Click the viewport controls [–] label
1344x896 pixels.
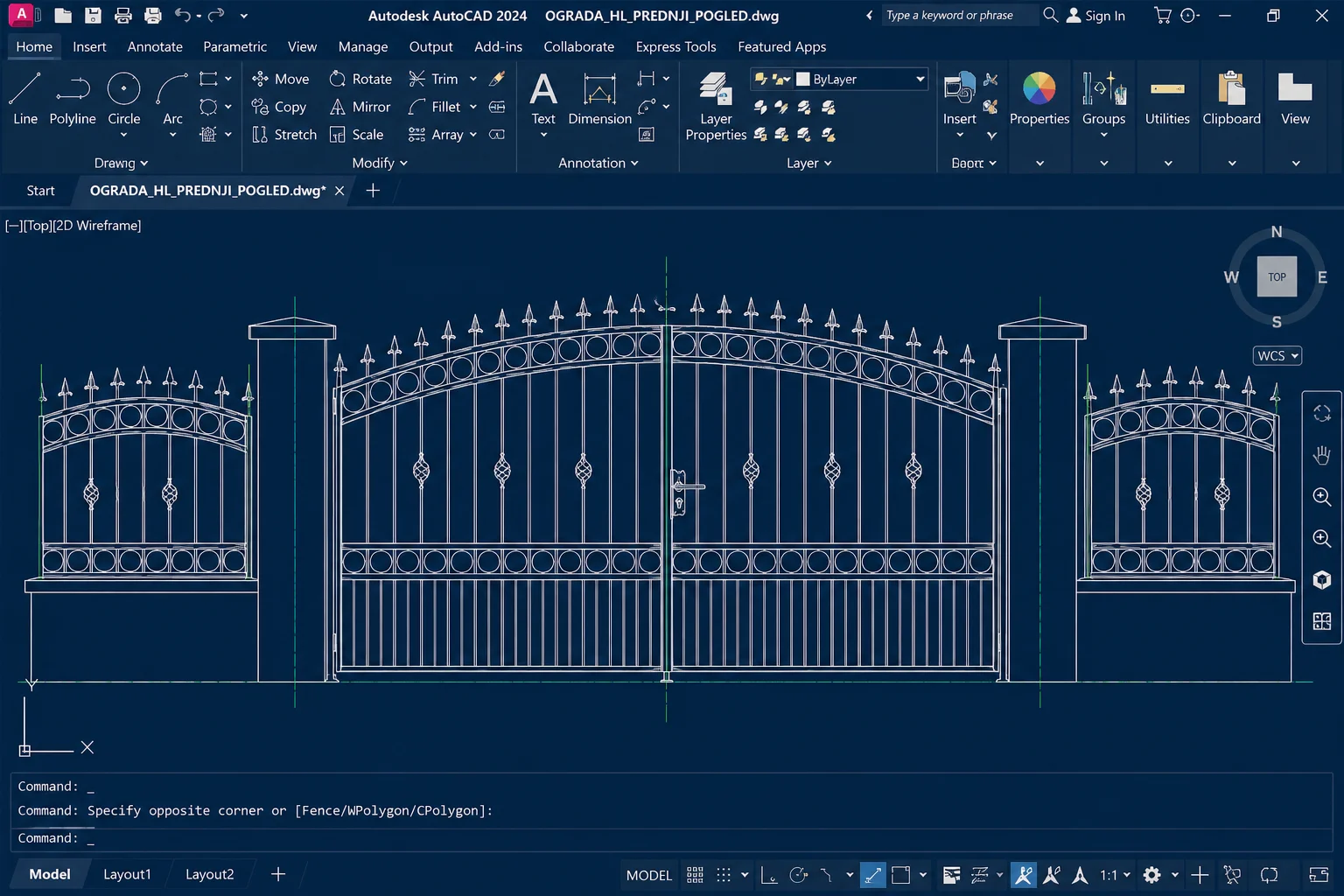coord(13,226)
